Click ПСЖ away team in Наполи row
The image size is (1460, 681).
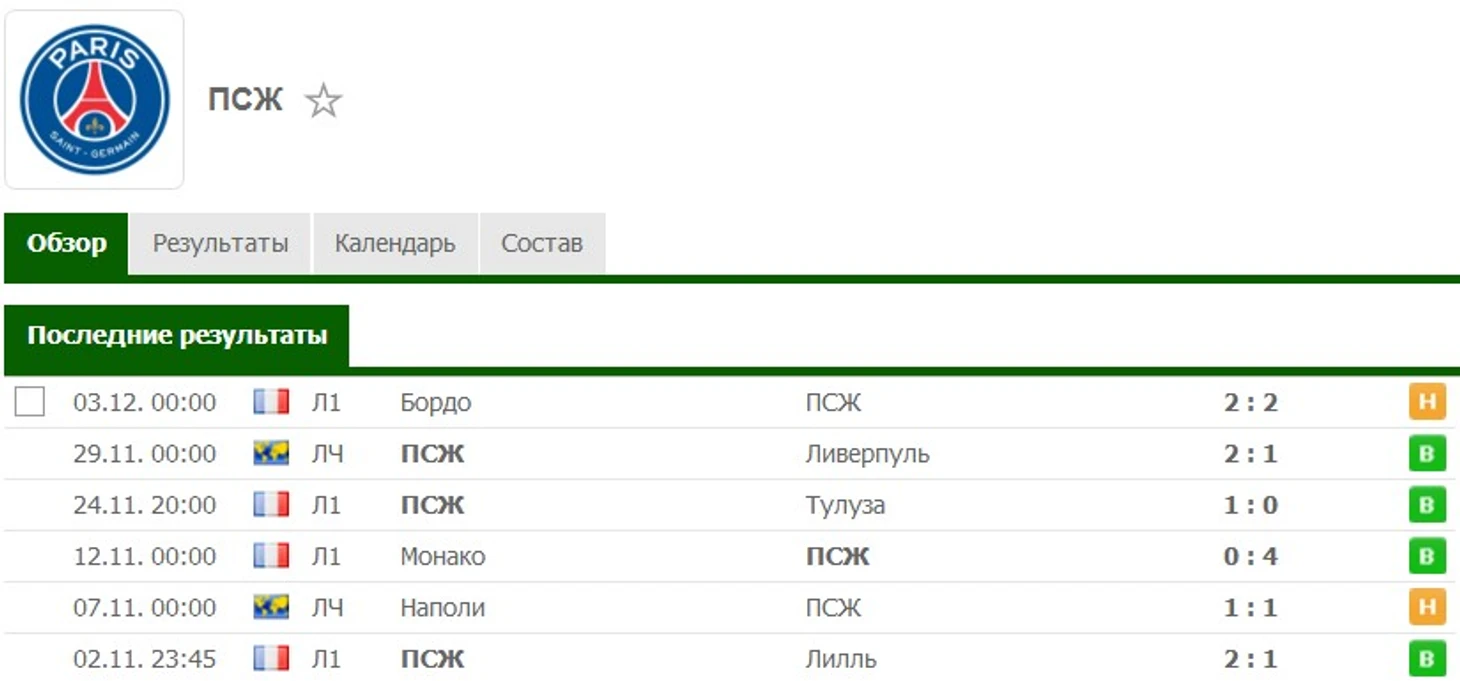(x=833, y=607)
